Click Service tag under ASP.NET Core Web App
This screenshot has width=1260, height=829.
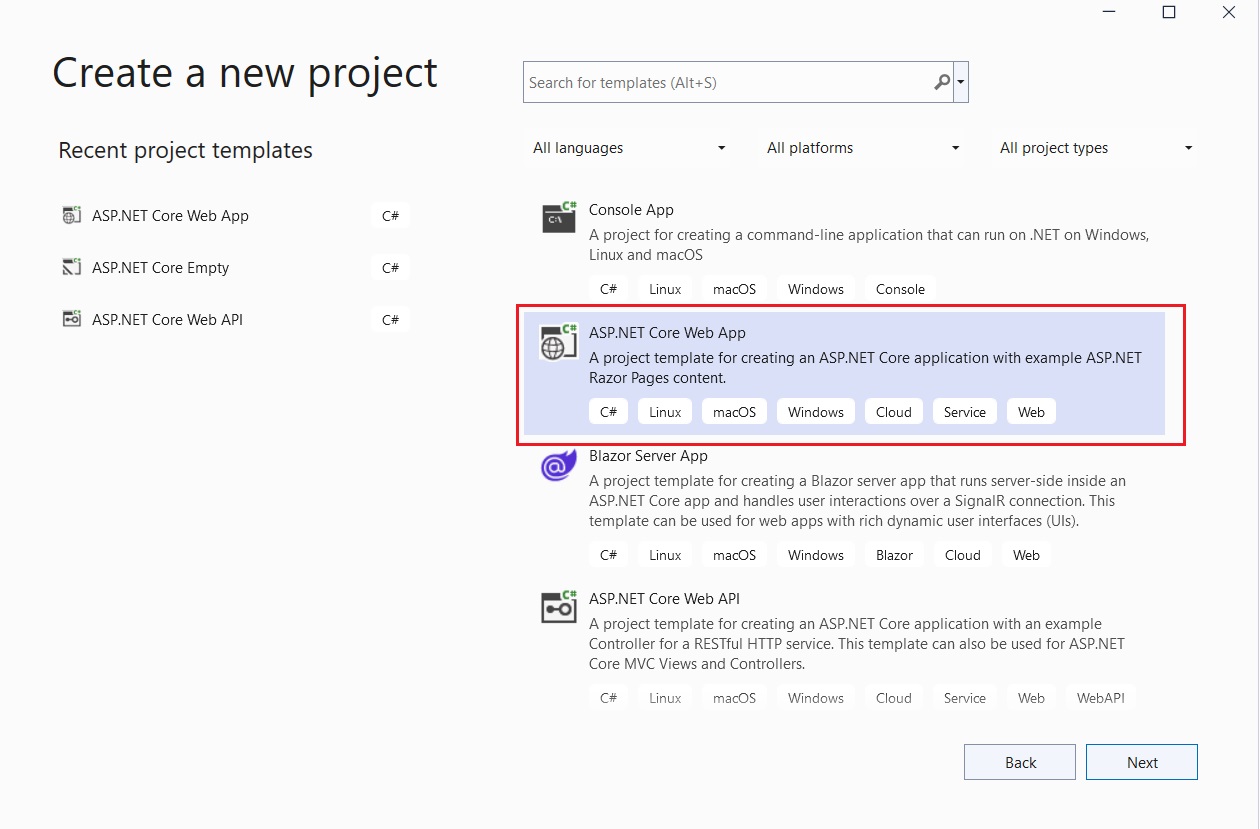tap(965, 412)
